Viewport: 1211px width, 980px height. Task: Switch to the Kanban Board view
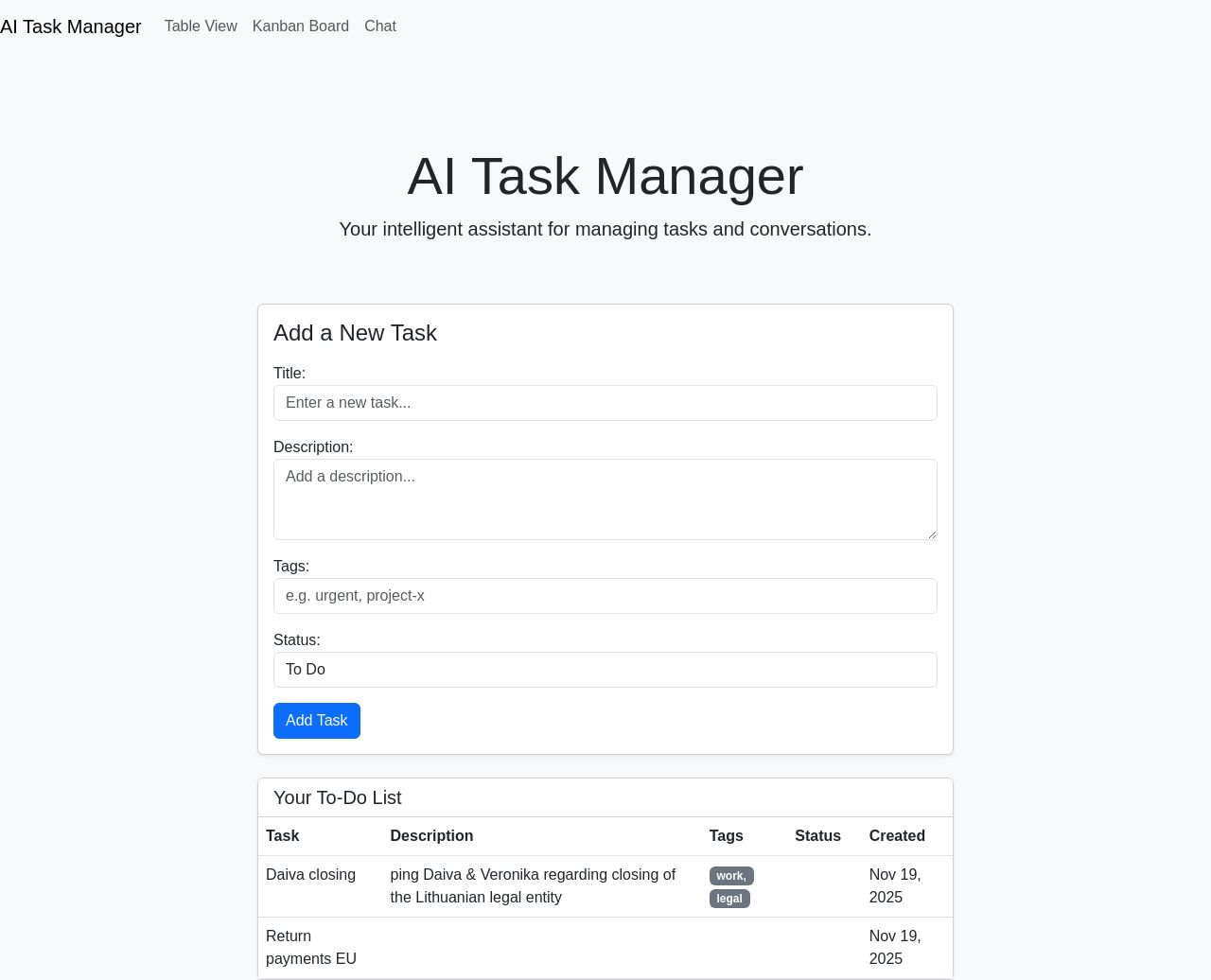[x=300, y=26]
